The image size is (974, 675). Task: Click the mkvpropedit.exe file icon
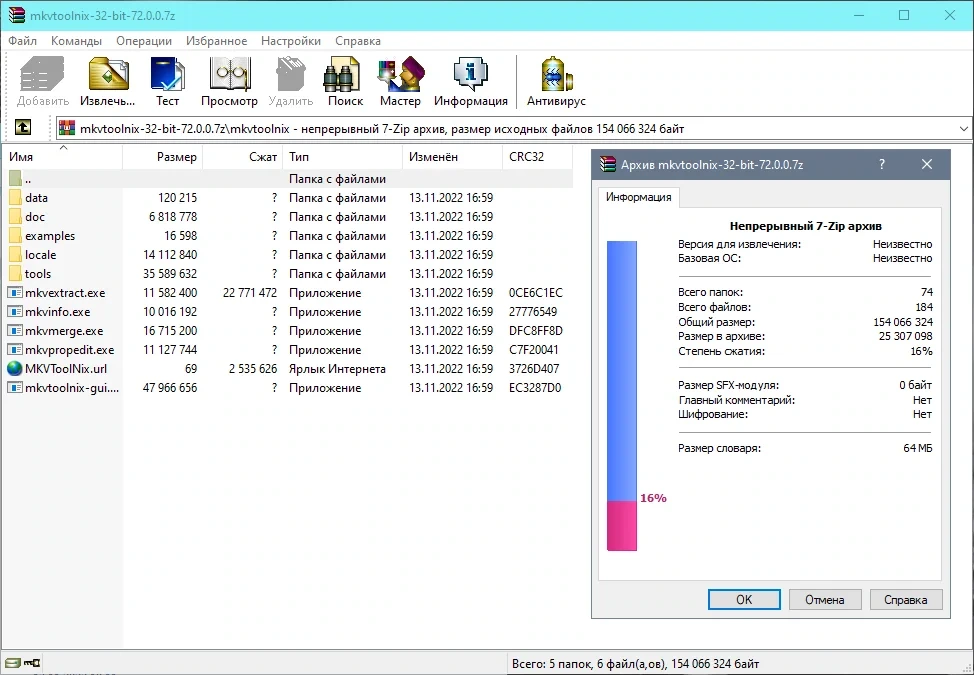[15, 350]
